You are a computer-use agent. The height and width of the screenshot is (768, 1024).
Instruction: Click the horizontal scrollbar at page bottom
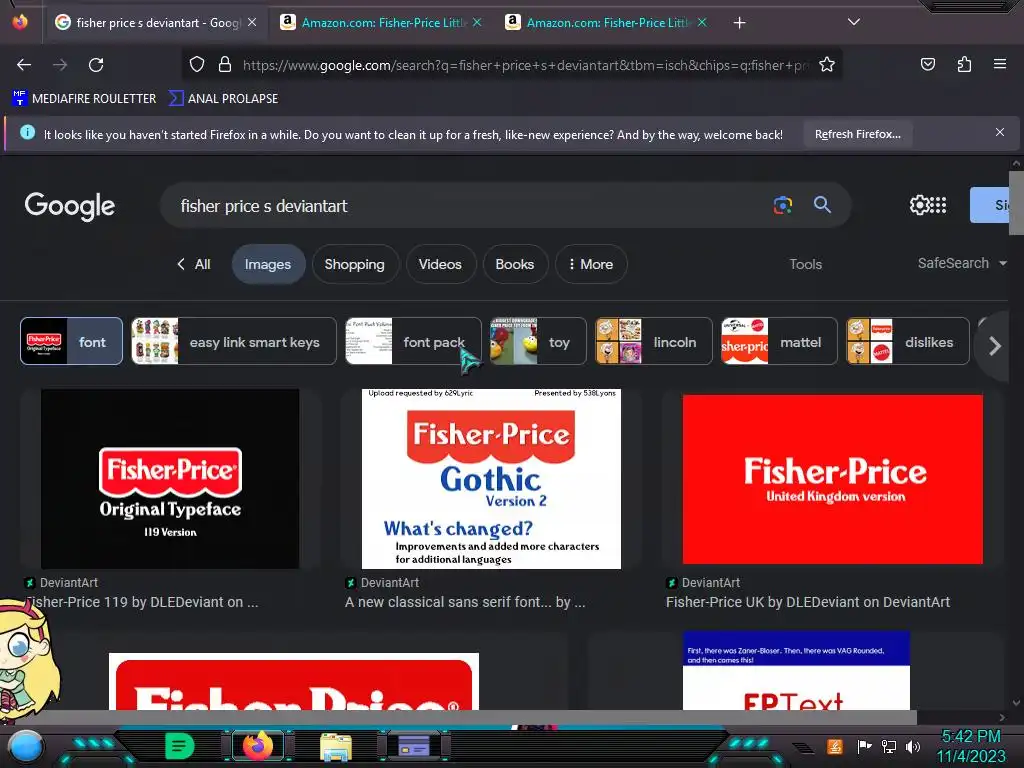coord(458,717)
